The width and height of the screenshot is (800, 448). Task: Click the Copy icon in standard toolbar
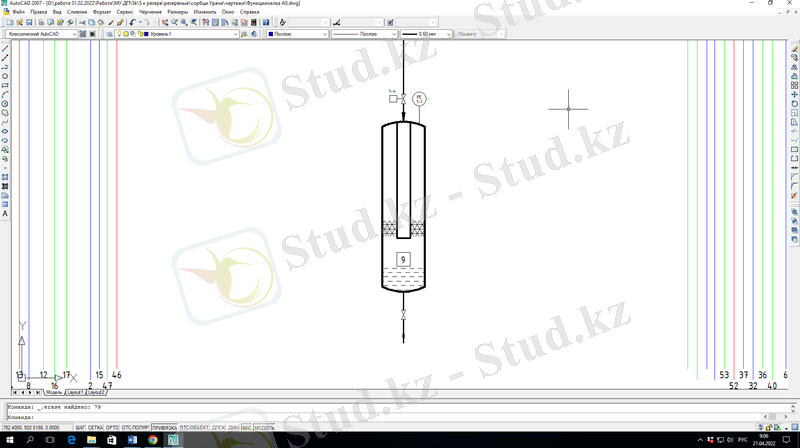pyautogui.click(x=91, y=22)
